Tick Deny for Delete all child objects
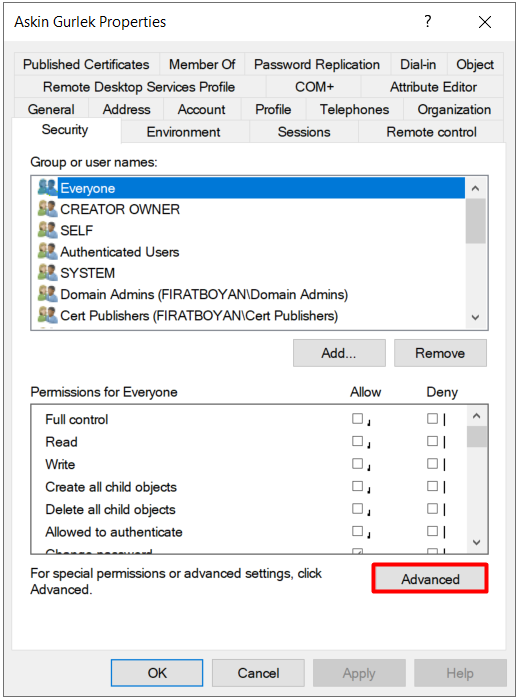 432,508
